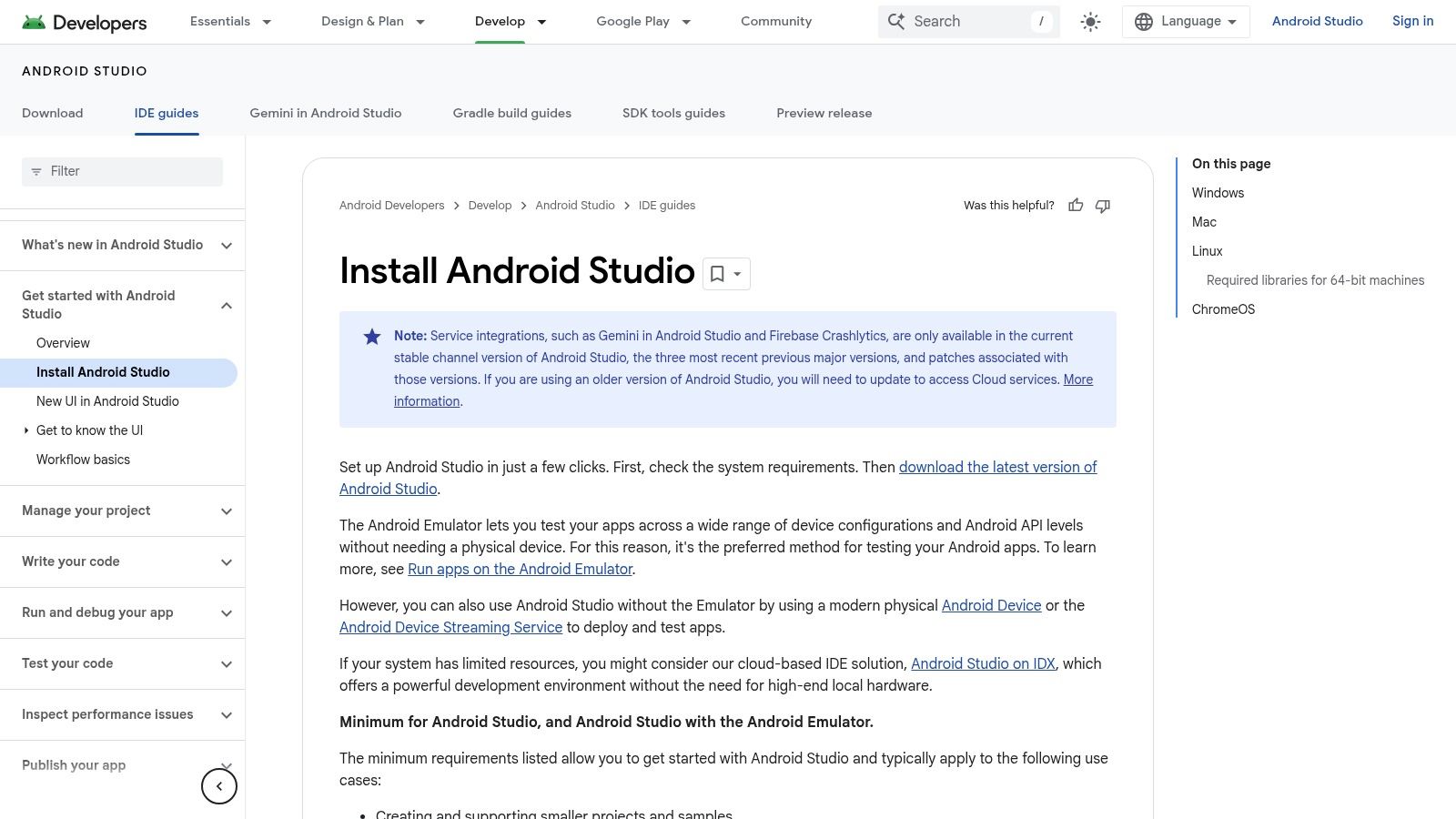1456x819 pixels.
Task: Click the Android Studio breadcrumb
Action: [575, 206]
